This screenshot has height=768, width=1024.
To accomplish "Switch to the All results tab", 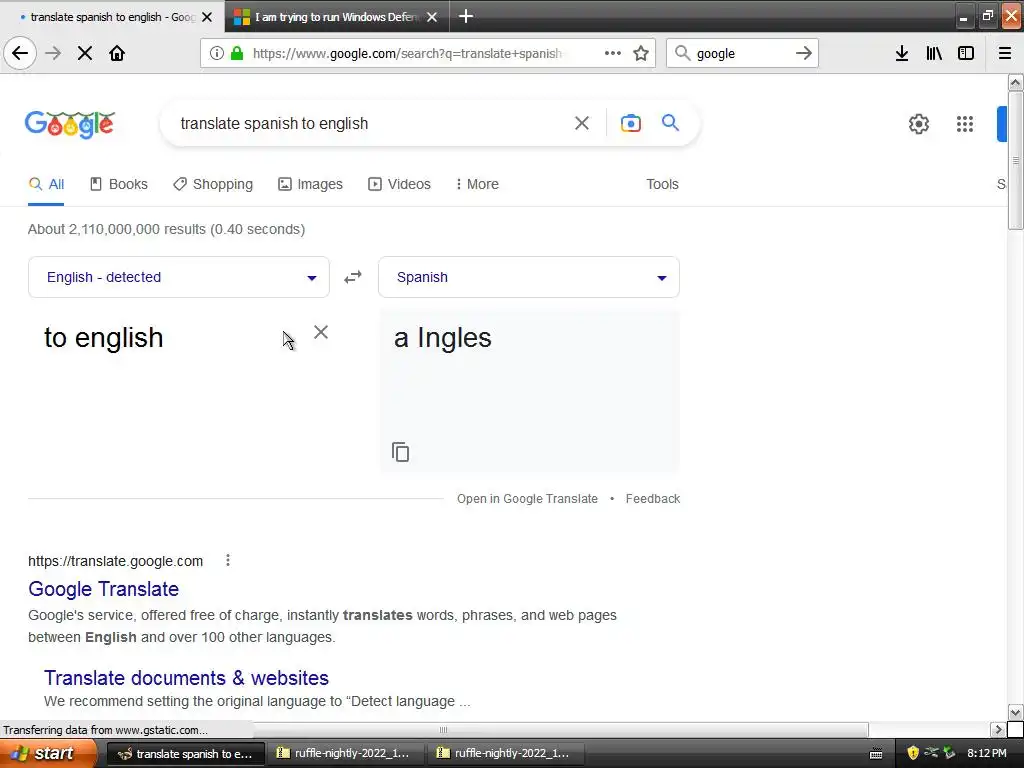I will click(46, 184).
